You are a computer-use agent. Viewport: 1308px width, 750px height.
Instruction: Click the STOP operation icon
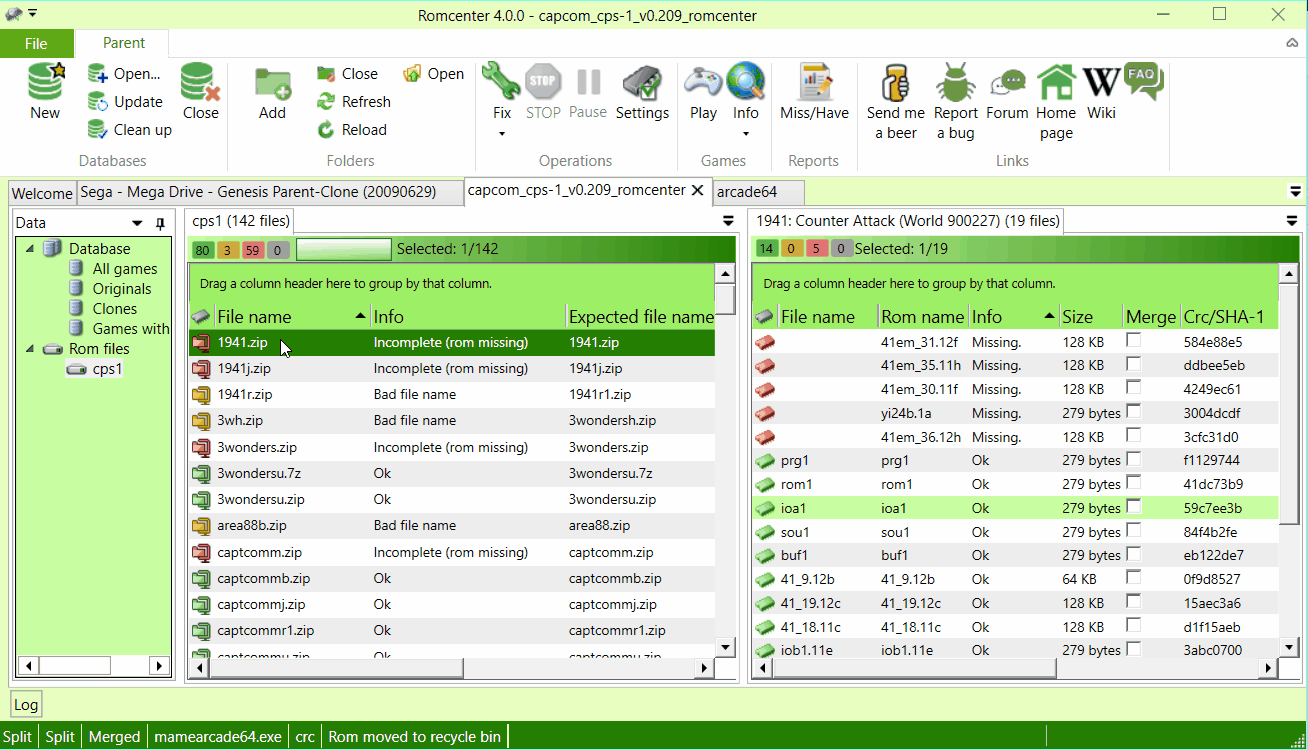click(543, 81)
